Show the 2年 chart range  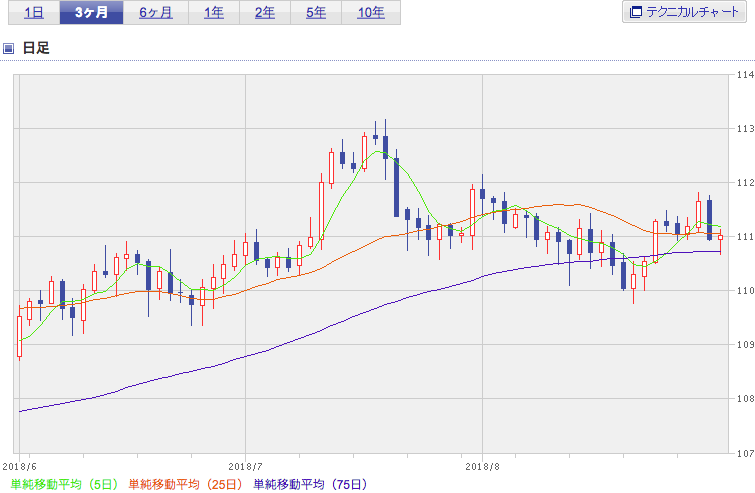265,13
